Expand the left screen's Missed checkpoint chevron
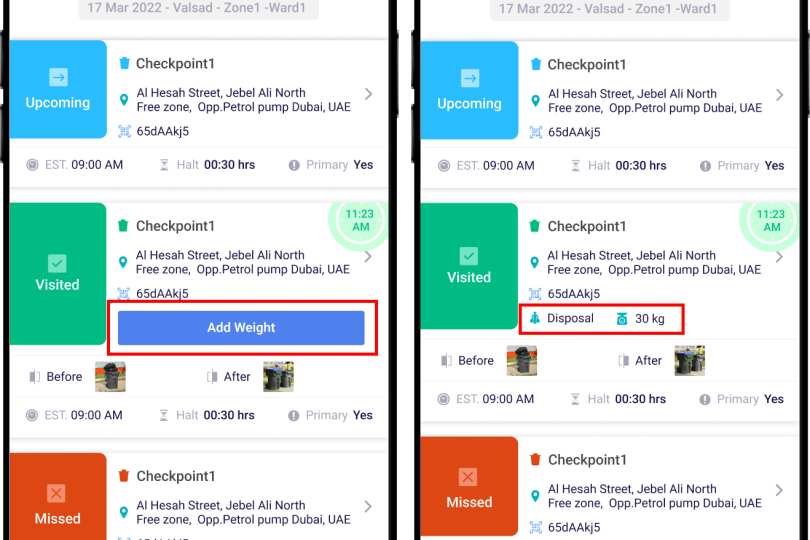 coord(368,506)
